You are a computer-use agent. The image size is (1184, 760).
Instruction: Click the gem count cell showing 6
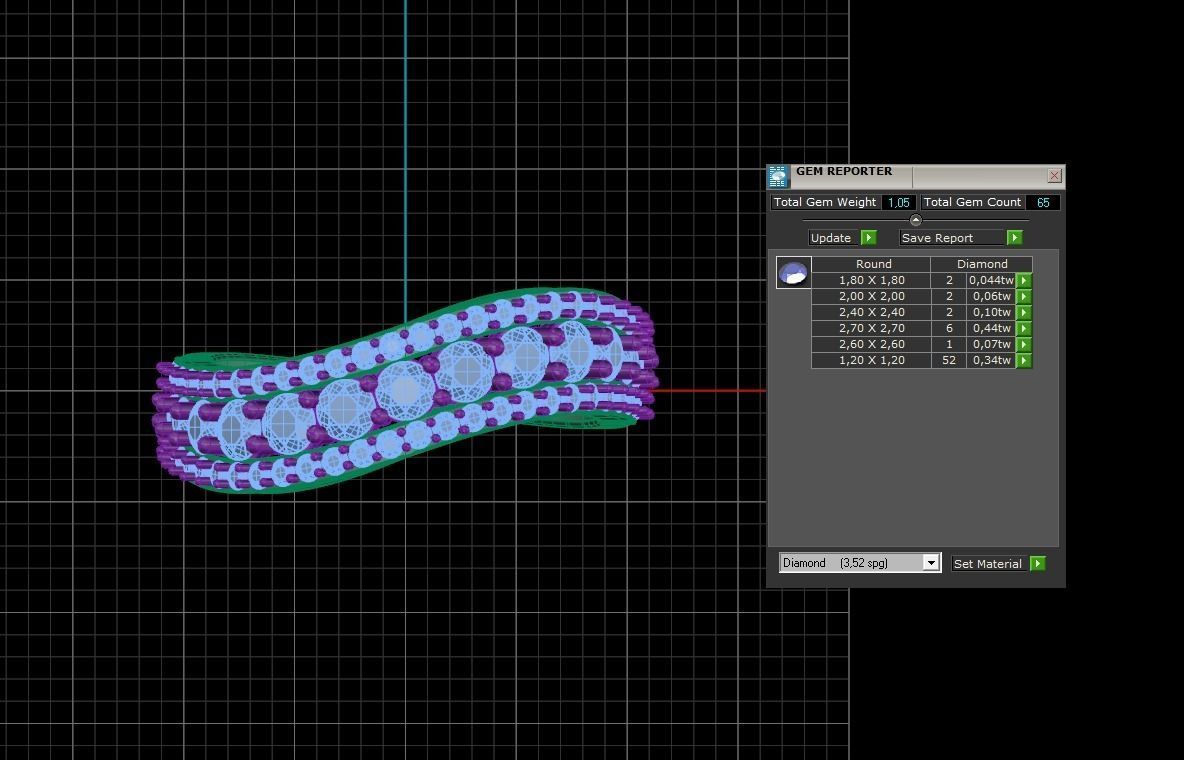[x=949, y=328]
